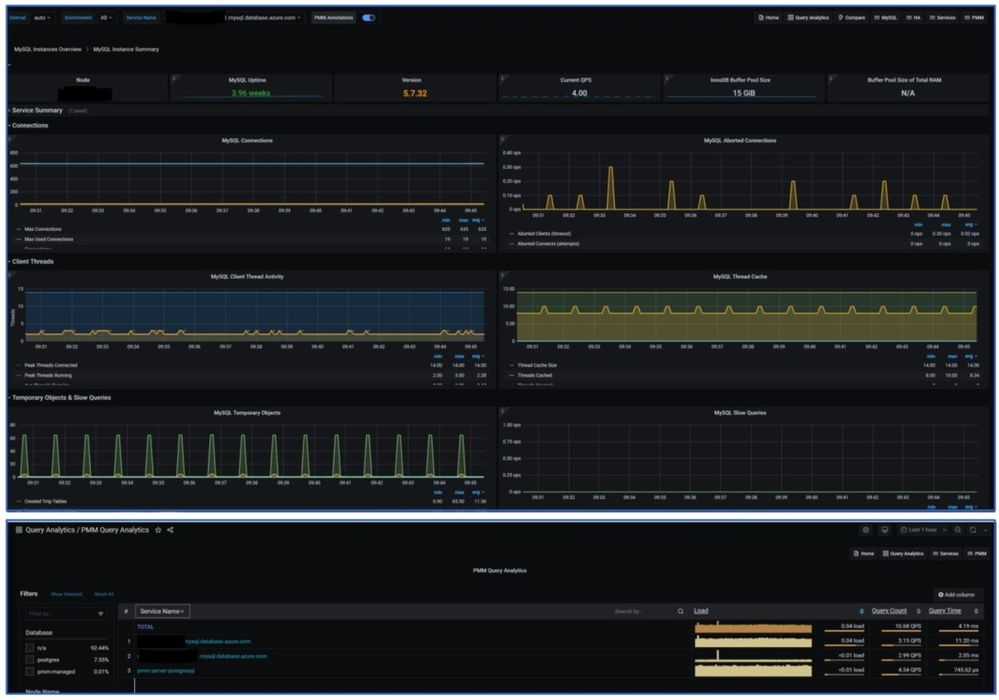This screenshot has width=999, height=700.
Task: Check the postgres database filter checkbox
Action: click(29, 660)
